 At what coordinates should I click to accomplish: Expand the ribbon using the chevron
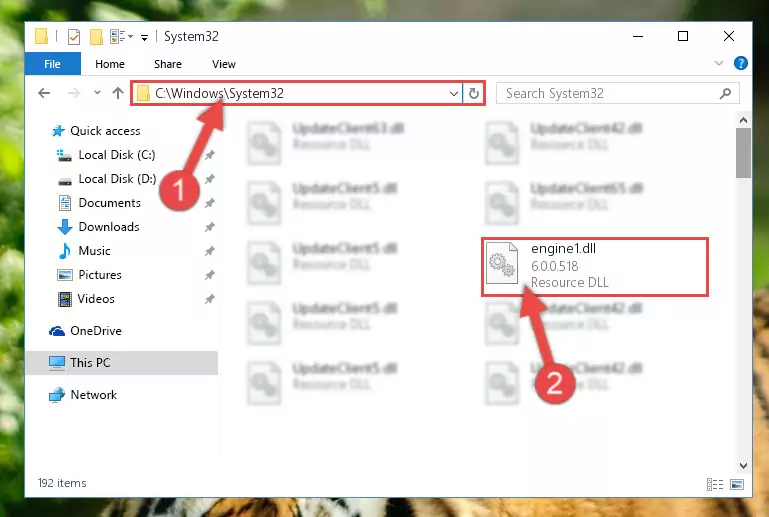[x=718, y=63]
